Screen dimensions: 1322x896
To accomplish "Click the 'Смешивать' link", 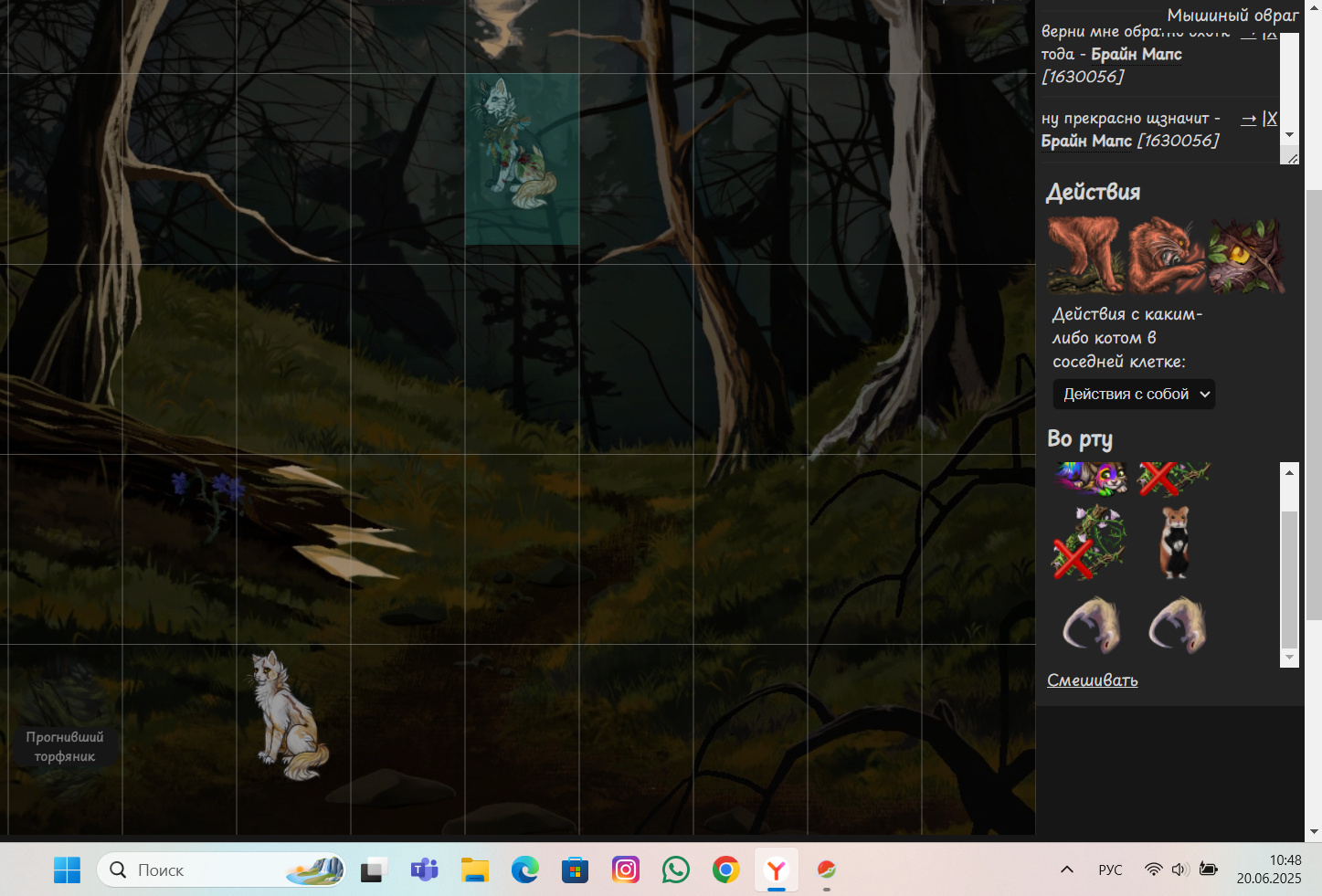I will tap(1092, 680).
